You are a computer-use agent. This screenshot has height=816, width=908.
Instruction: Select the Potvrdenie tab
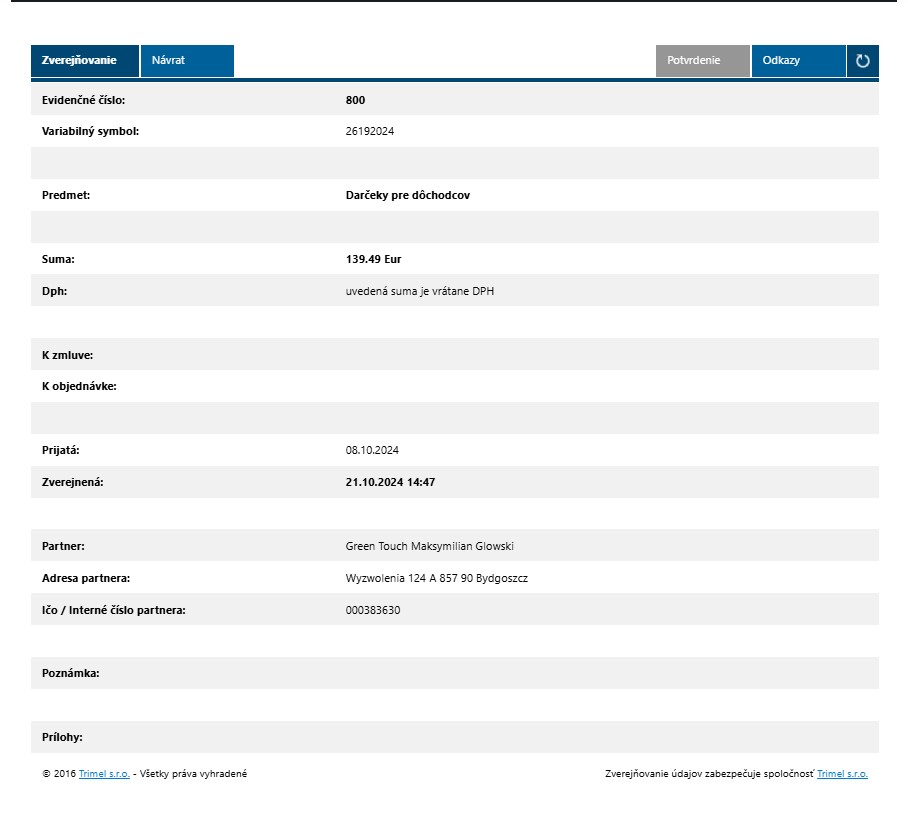702,61
